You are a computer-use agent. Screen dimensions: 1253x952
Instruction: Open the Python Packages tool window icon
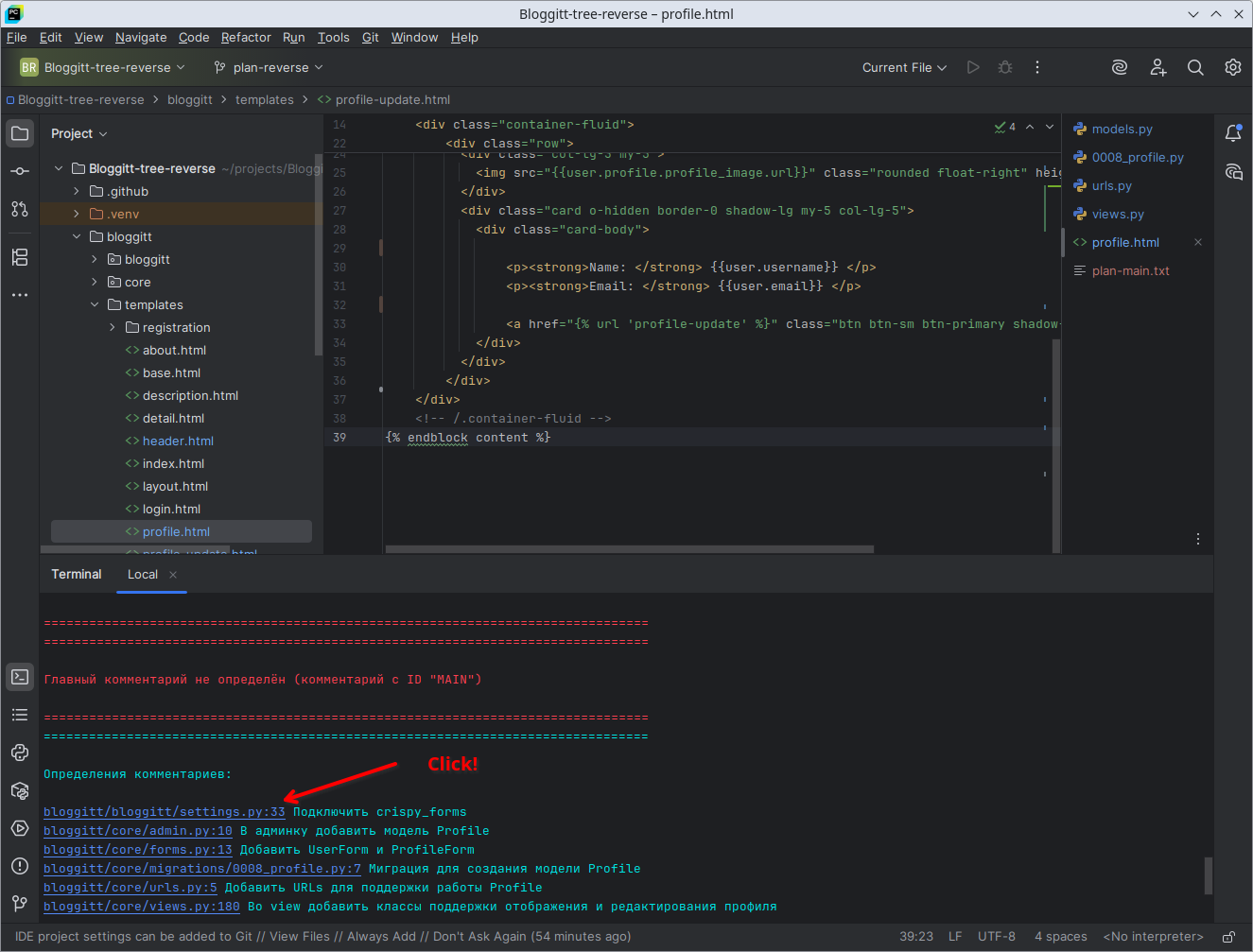20,790
